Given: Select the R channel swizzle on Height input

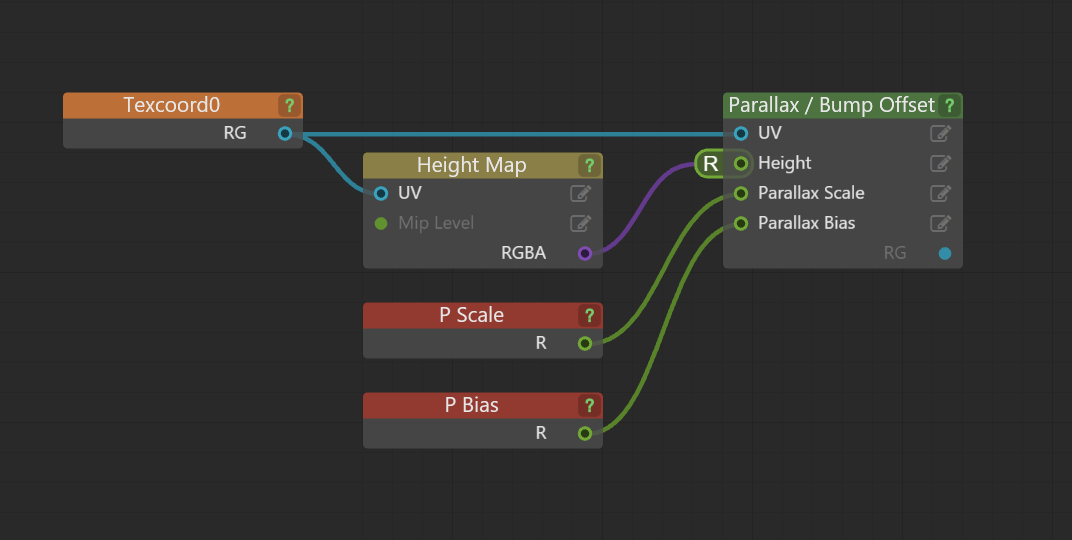Looking at the screenshot, I should pyautogui.click(x=711, y=163).
